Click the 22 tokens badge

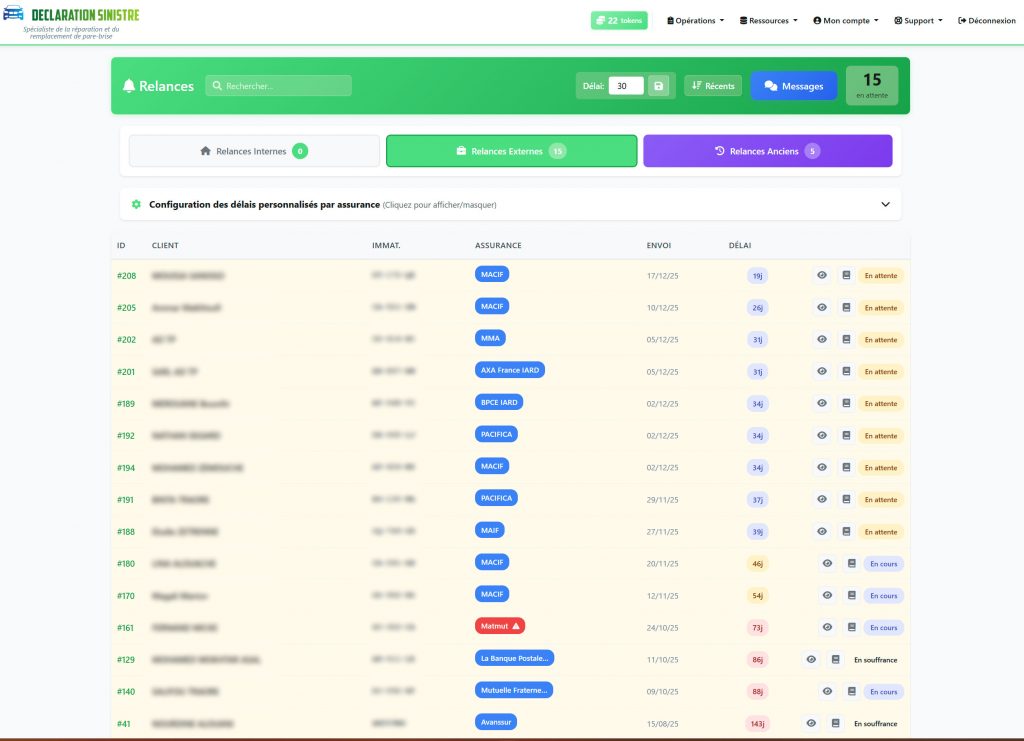click(619, 20)
